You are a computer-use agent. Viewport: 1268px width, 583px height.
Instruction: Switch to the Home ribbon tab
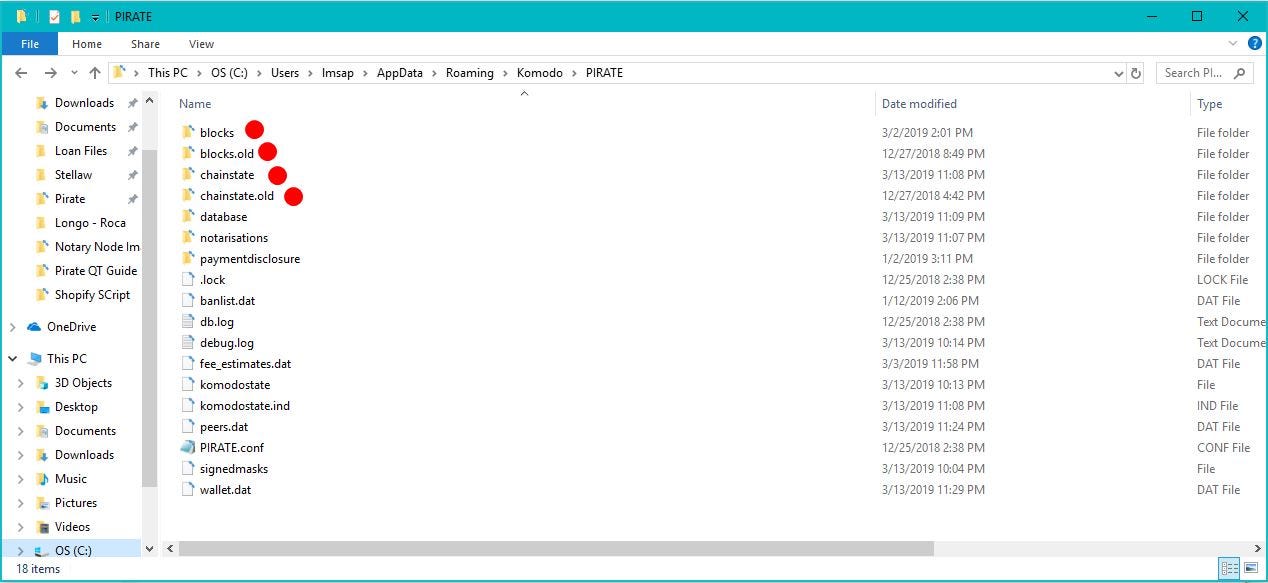pos(87,44)
